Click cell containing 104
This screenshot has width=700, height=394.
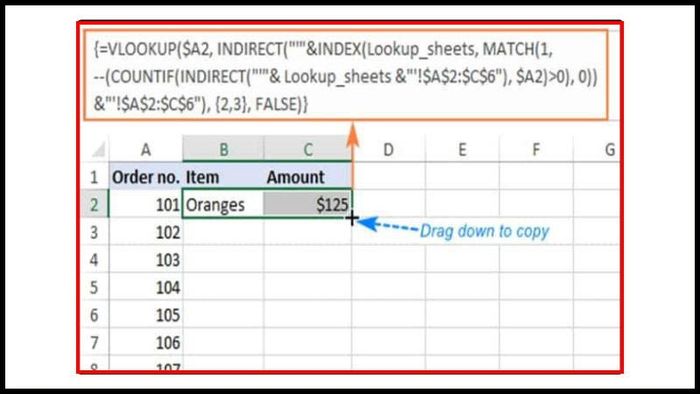point(146,287)
